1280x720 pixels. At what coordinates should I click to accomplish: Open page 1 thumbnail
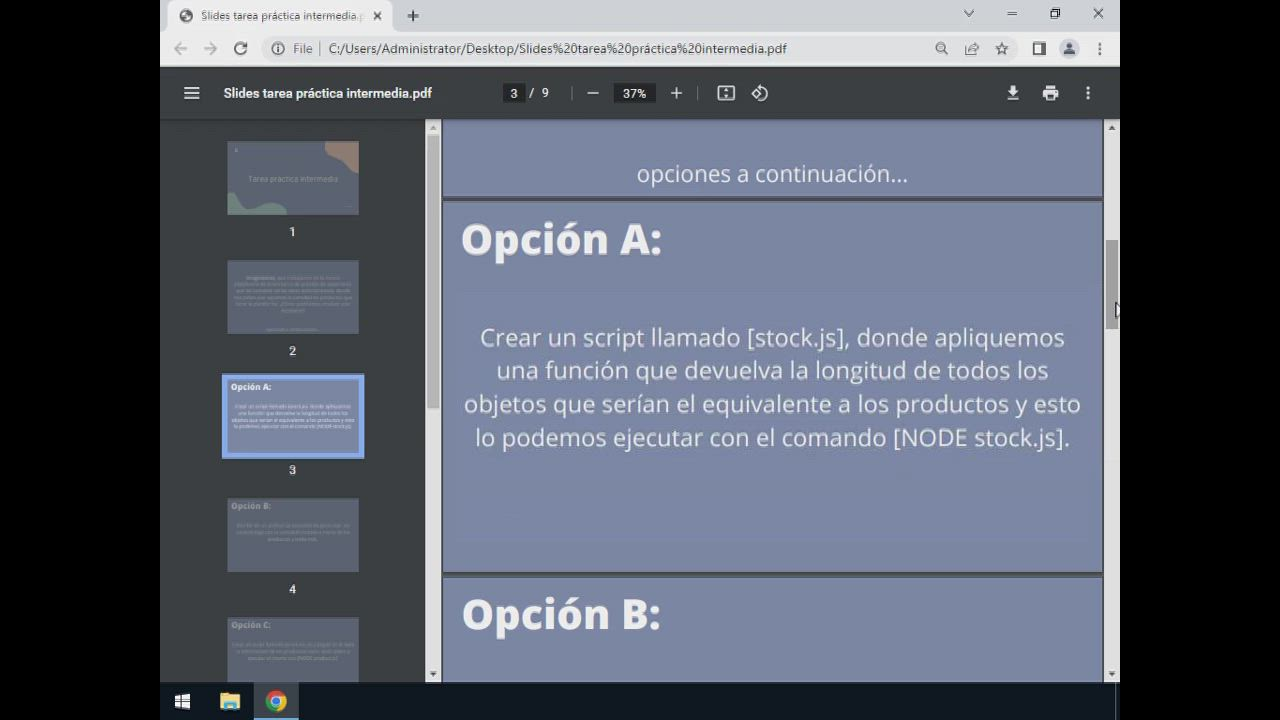point(293,178)
